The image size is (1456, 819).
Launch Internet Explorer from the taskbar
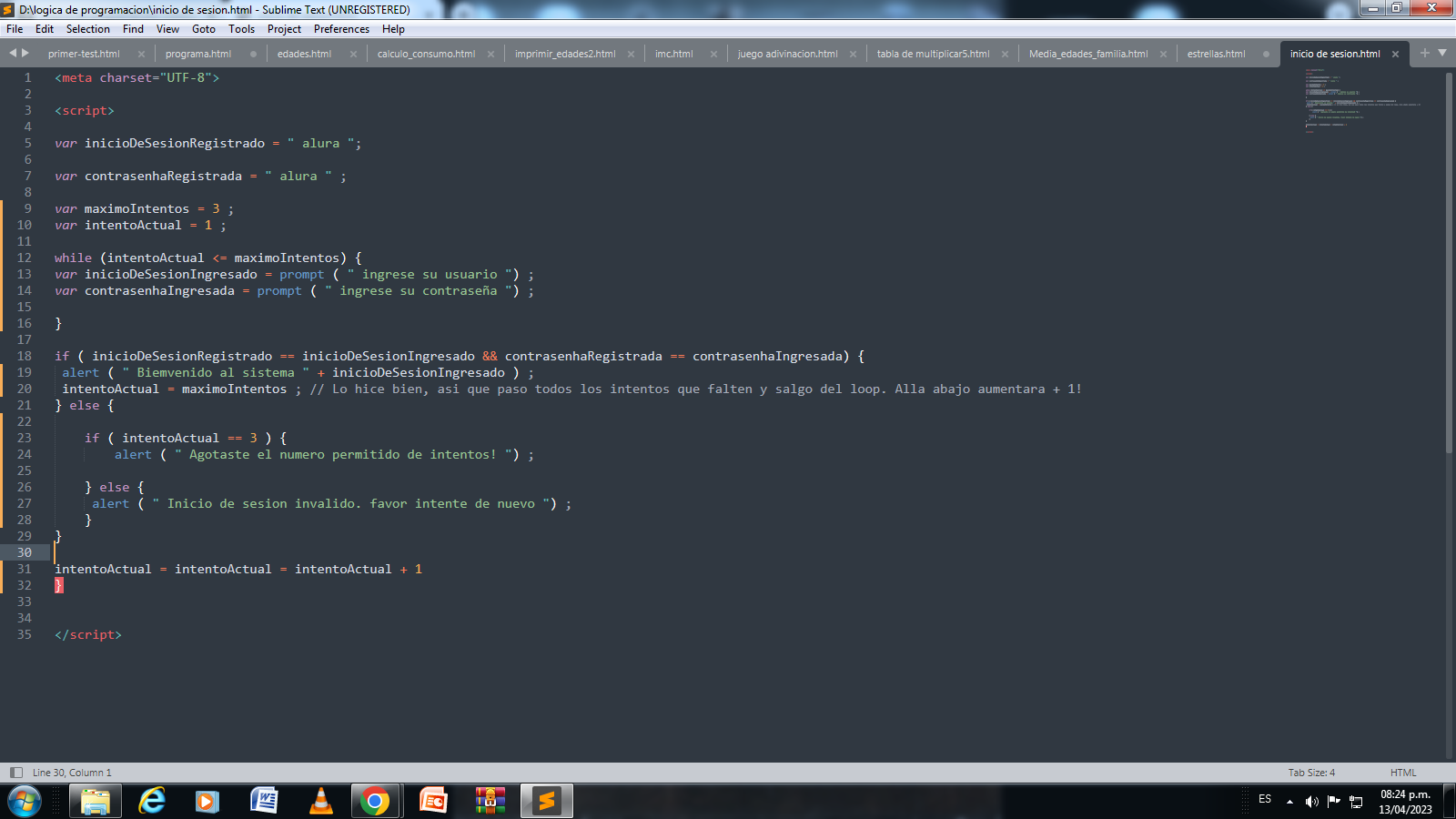tap(152, 802)
